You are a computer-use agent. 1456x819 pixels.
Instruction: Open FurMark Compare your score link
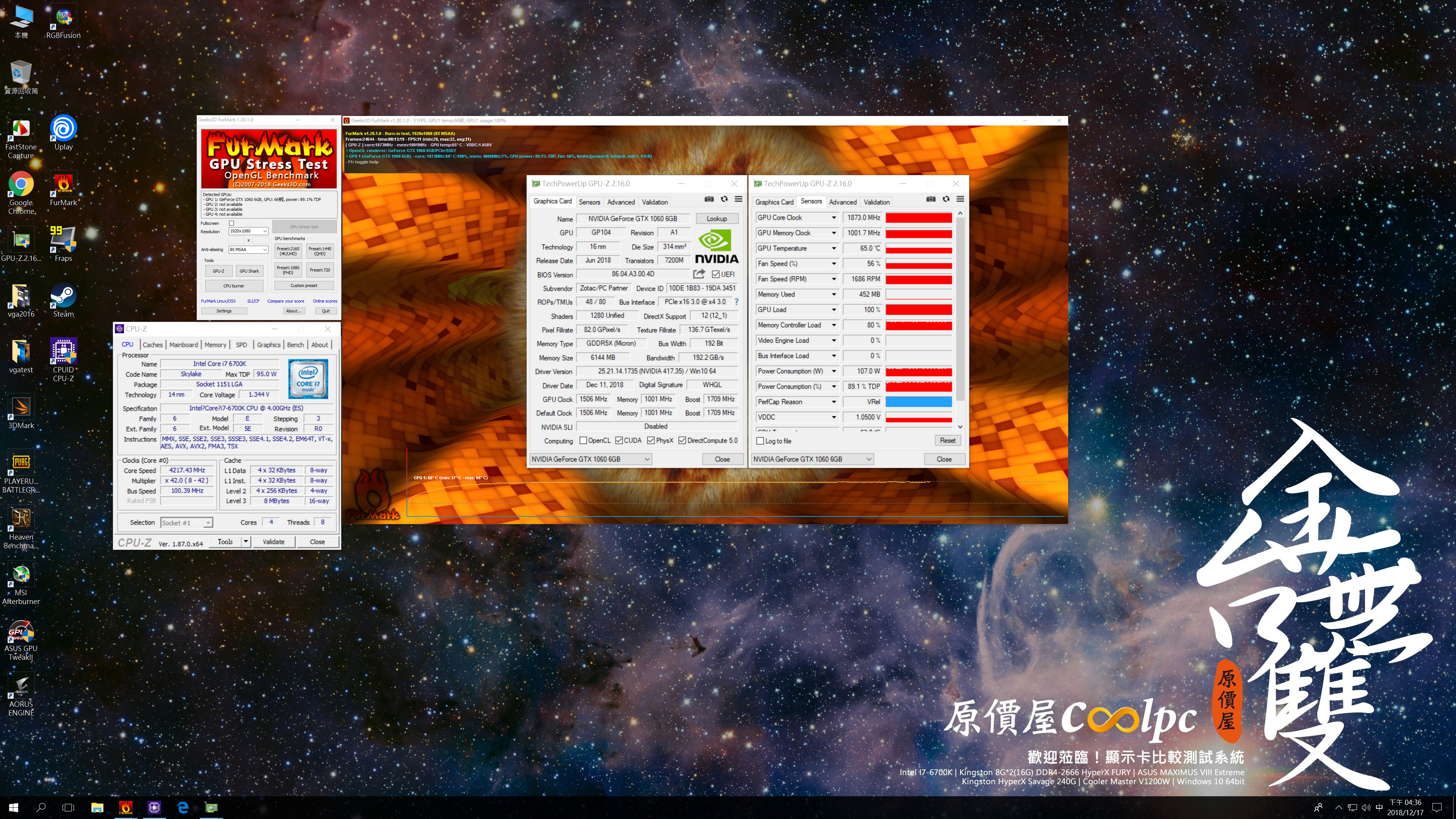click(286, 301)
